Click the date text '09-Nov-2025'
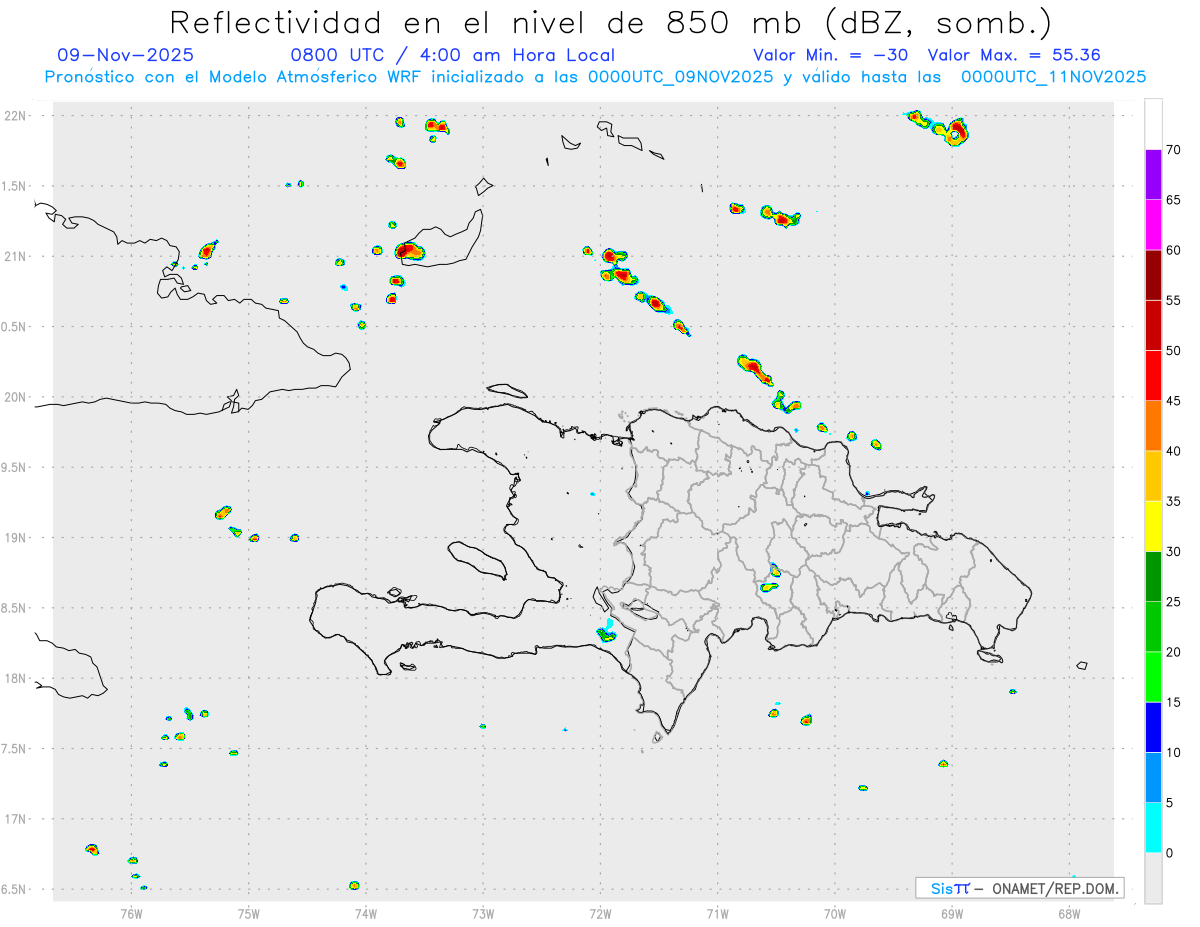 click(x=126, y=55)
